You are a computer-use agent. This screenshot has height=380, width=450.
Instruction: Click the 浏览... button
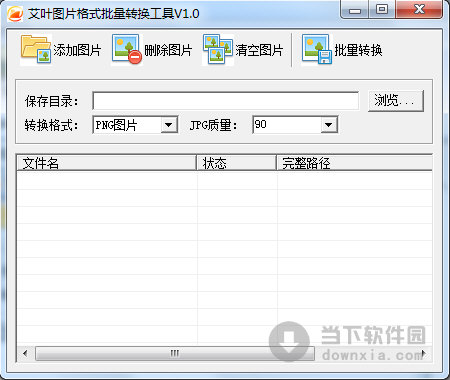(396, 100)
